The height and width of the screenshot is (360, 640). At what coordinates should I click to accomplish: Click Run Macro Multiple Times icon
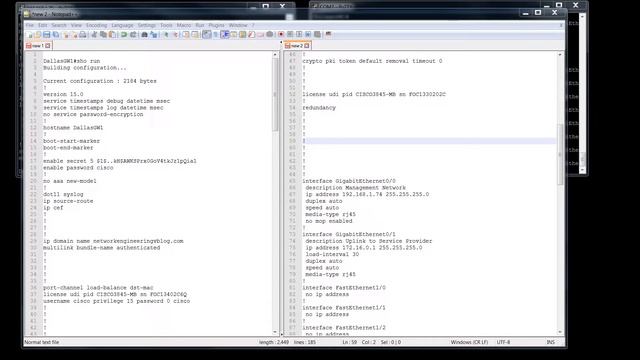[308, 35]
